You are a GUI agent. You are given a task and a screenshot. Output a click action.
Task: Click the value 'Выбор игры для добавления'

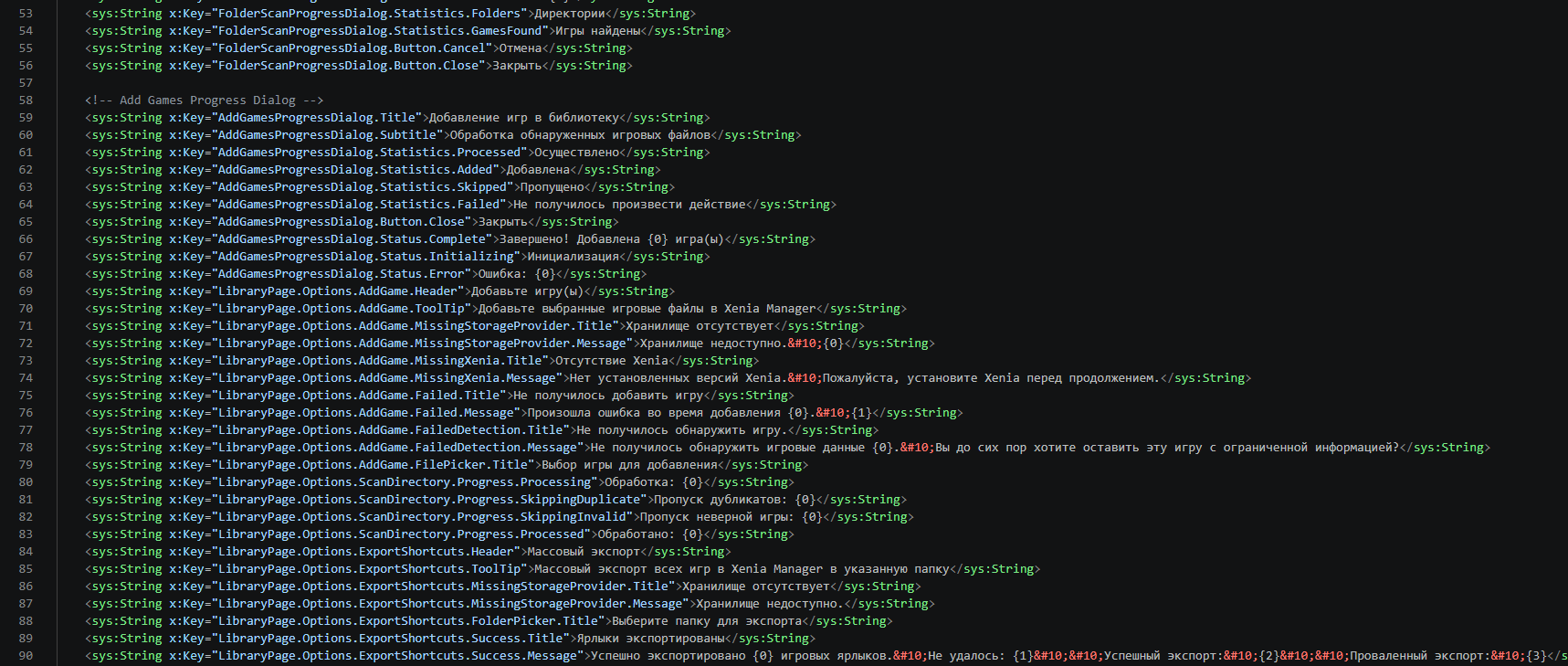coord(630,465)
